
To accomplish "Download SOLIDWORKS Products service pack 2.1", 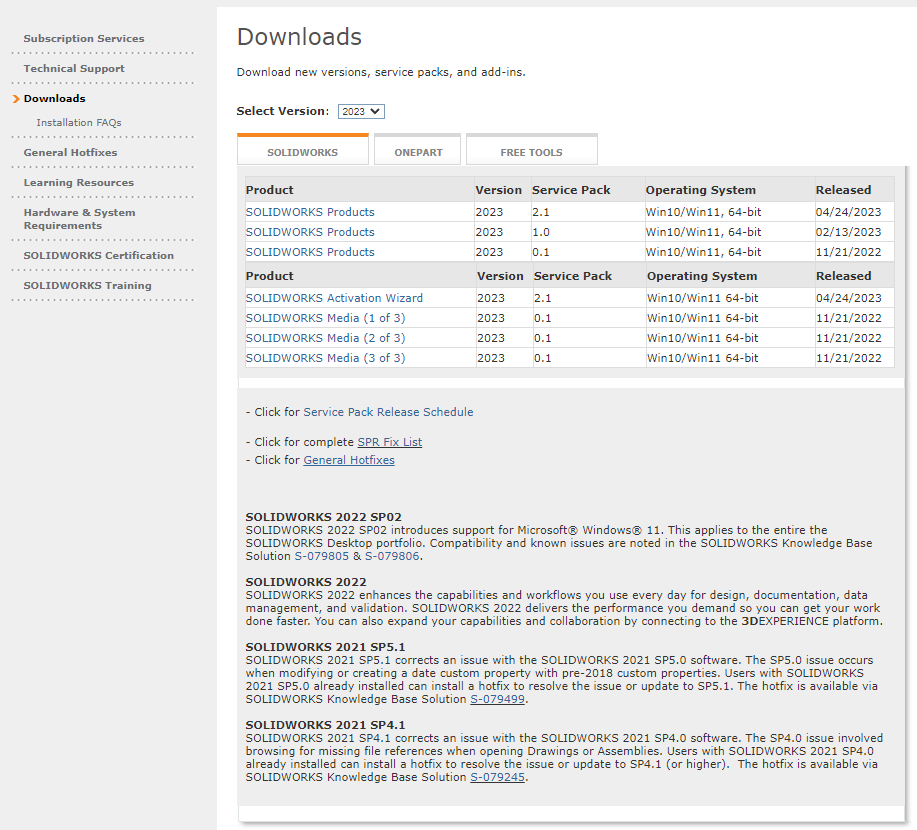I will click(310, 212).
